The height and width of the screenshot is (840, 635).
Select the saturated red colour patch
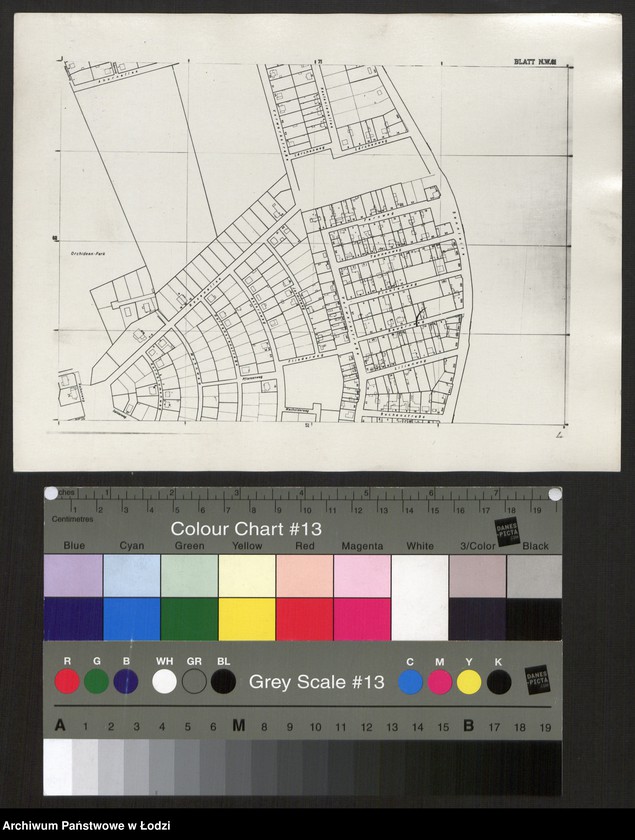coord(304,619)
